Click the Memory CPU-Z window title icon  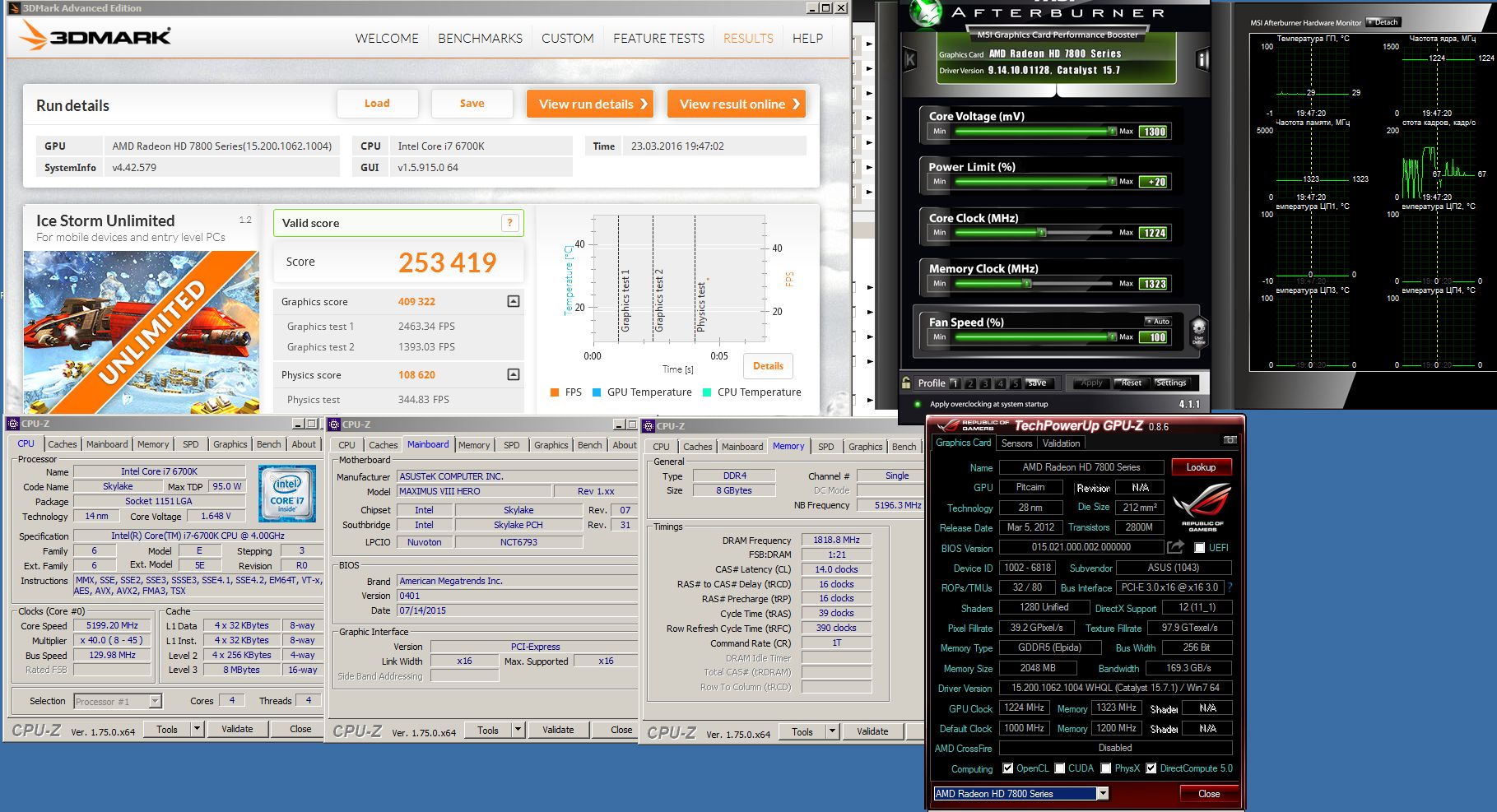(649, 425)
